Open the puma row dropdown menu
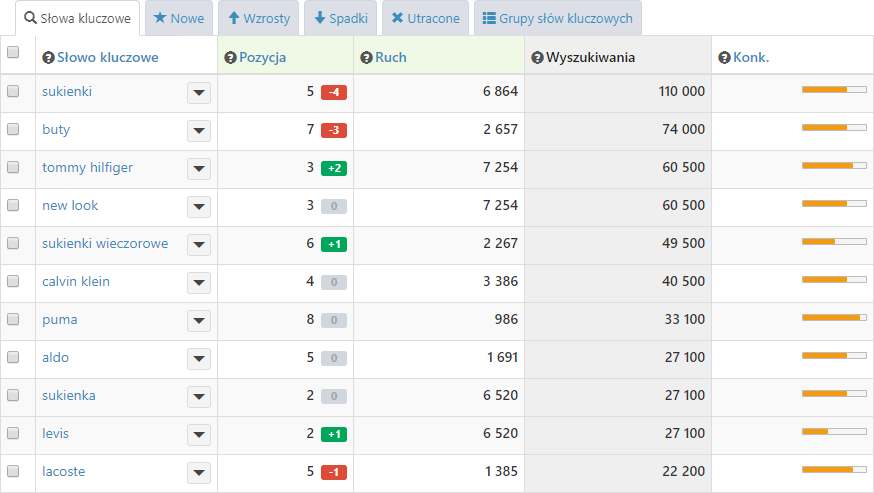Viewport: 874px width, 493px height. pos(198,321)
